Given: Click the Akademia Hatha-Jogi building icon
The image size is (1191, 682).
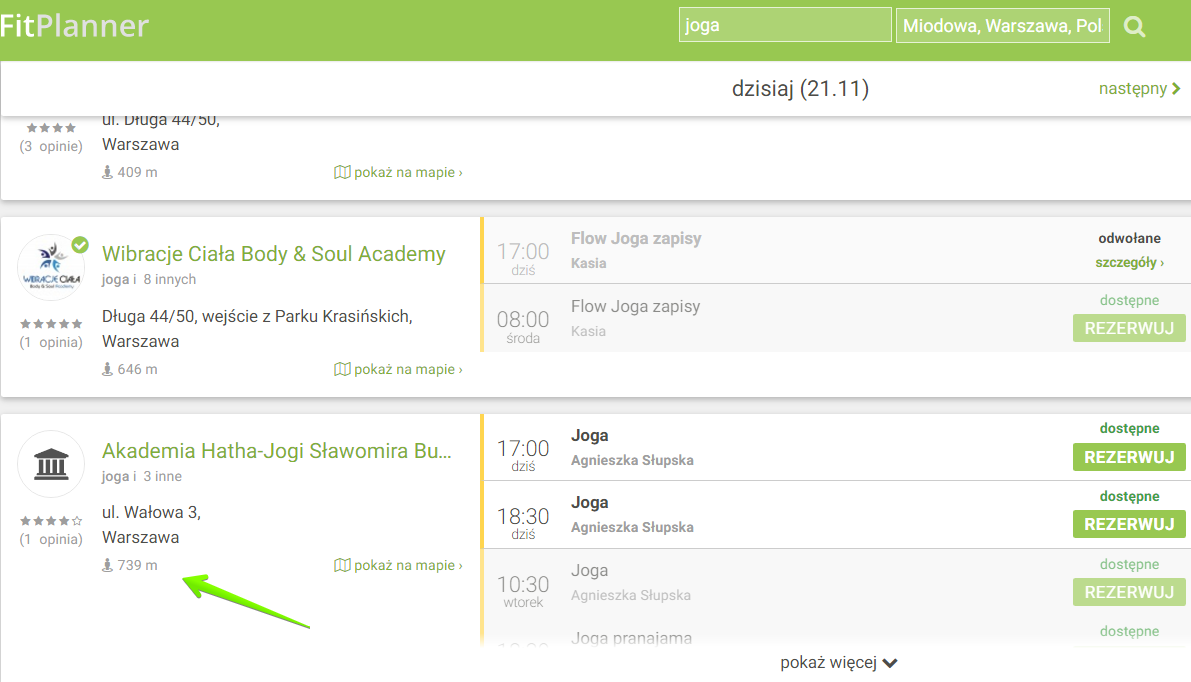Looking at the screenshot, I should [51, 464].
